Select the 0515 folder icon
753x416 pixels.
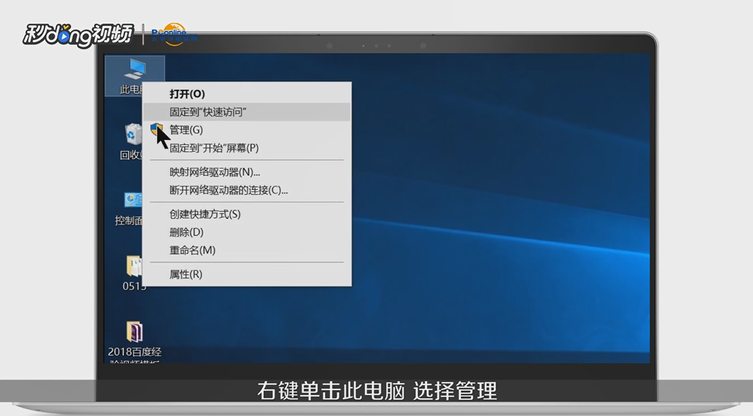tap(134, 266)
